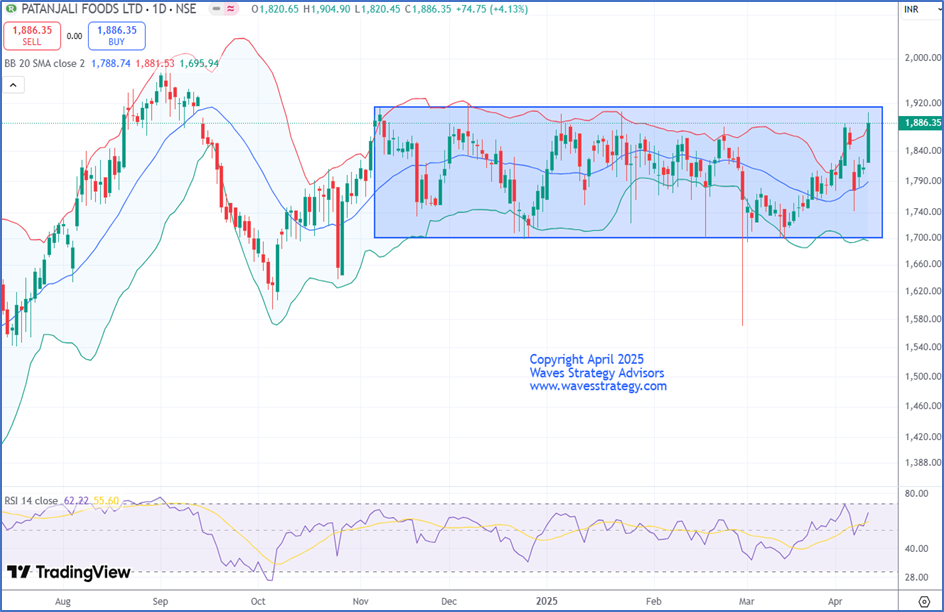Viewport: 944px width, 612px height.
Task: Click the 80.00 RSI axis label
Action: coord(916,493)
